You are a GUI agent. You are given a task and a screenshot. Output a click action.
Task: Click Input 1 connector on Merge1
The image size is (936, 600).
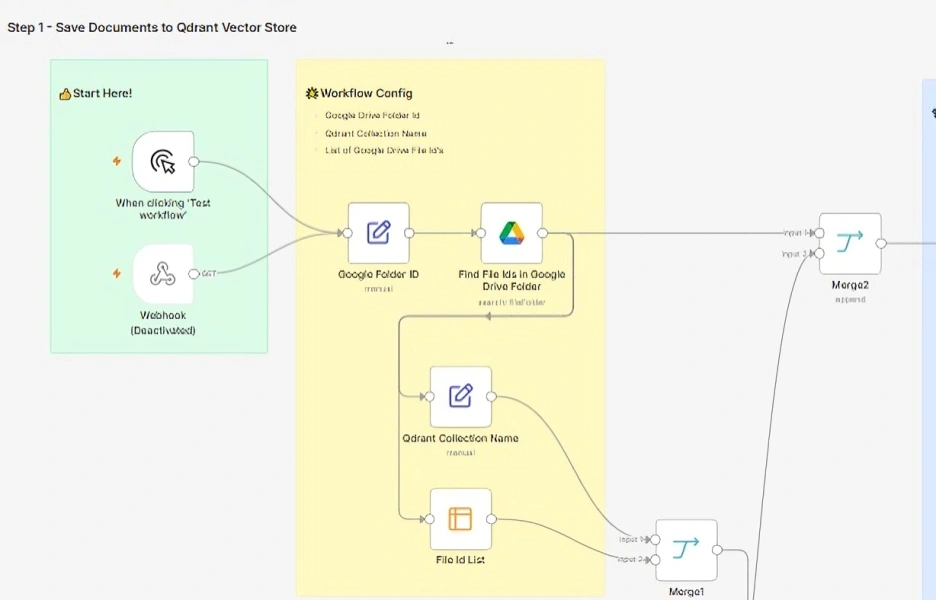[x=655, y=540]
